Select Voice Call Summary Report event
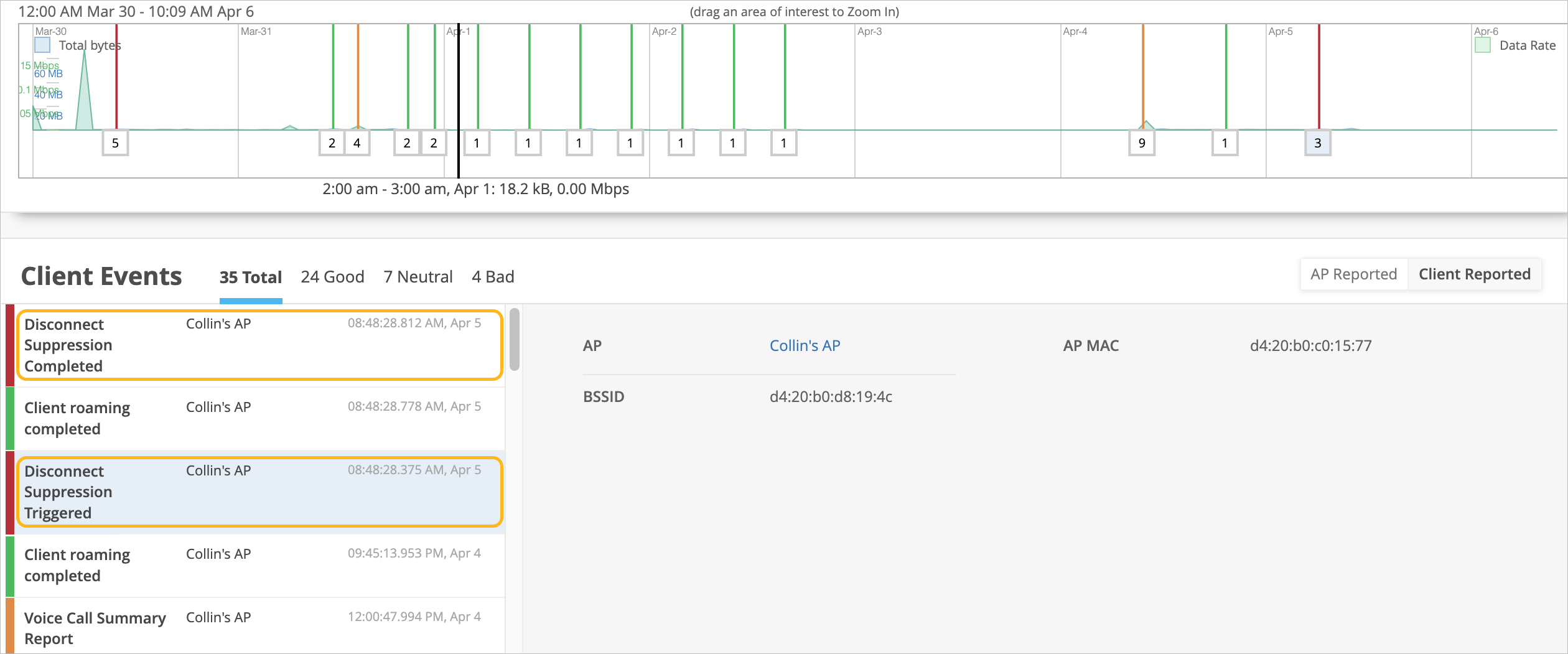Viewport: 1568px width, 654px height. click(x=259, y=627)
